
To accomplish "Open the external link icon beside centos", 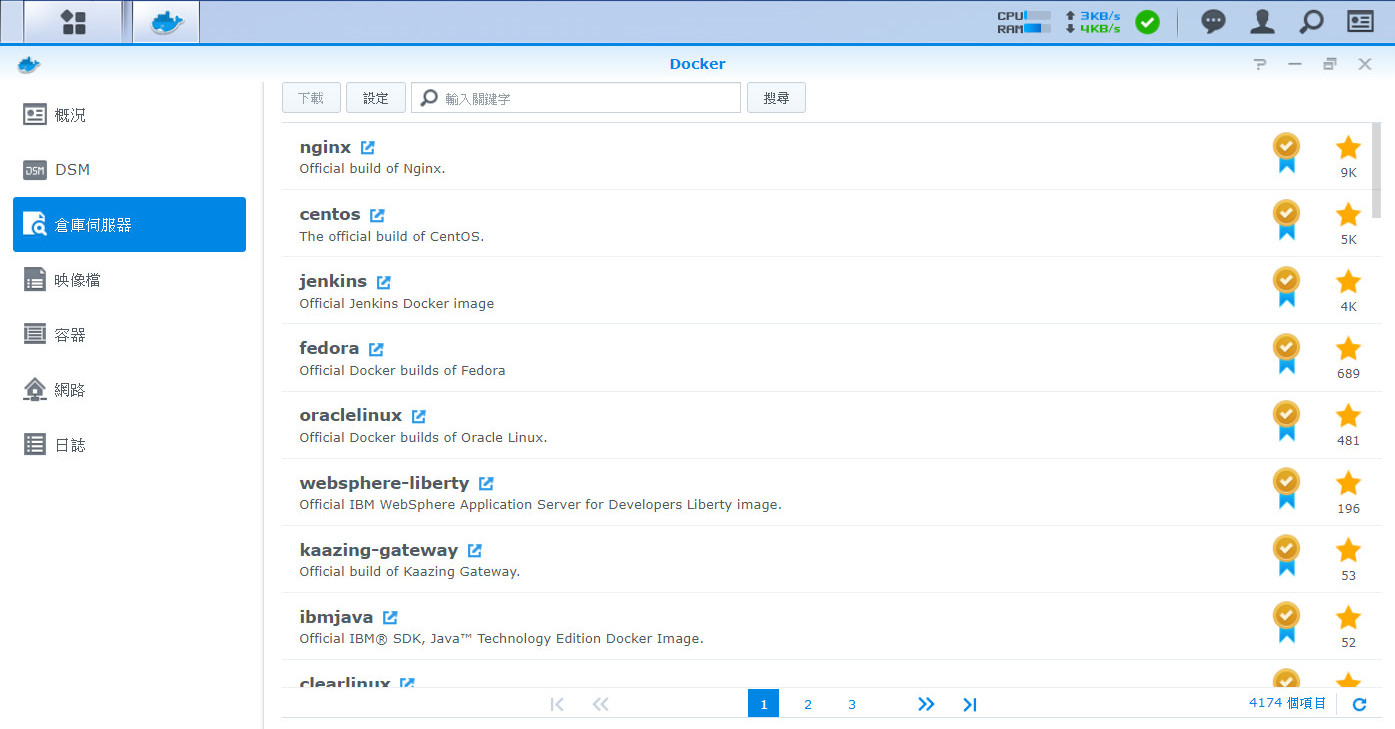I will coord(377,215).
